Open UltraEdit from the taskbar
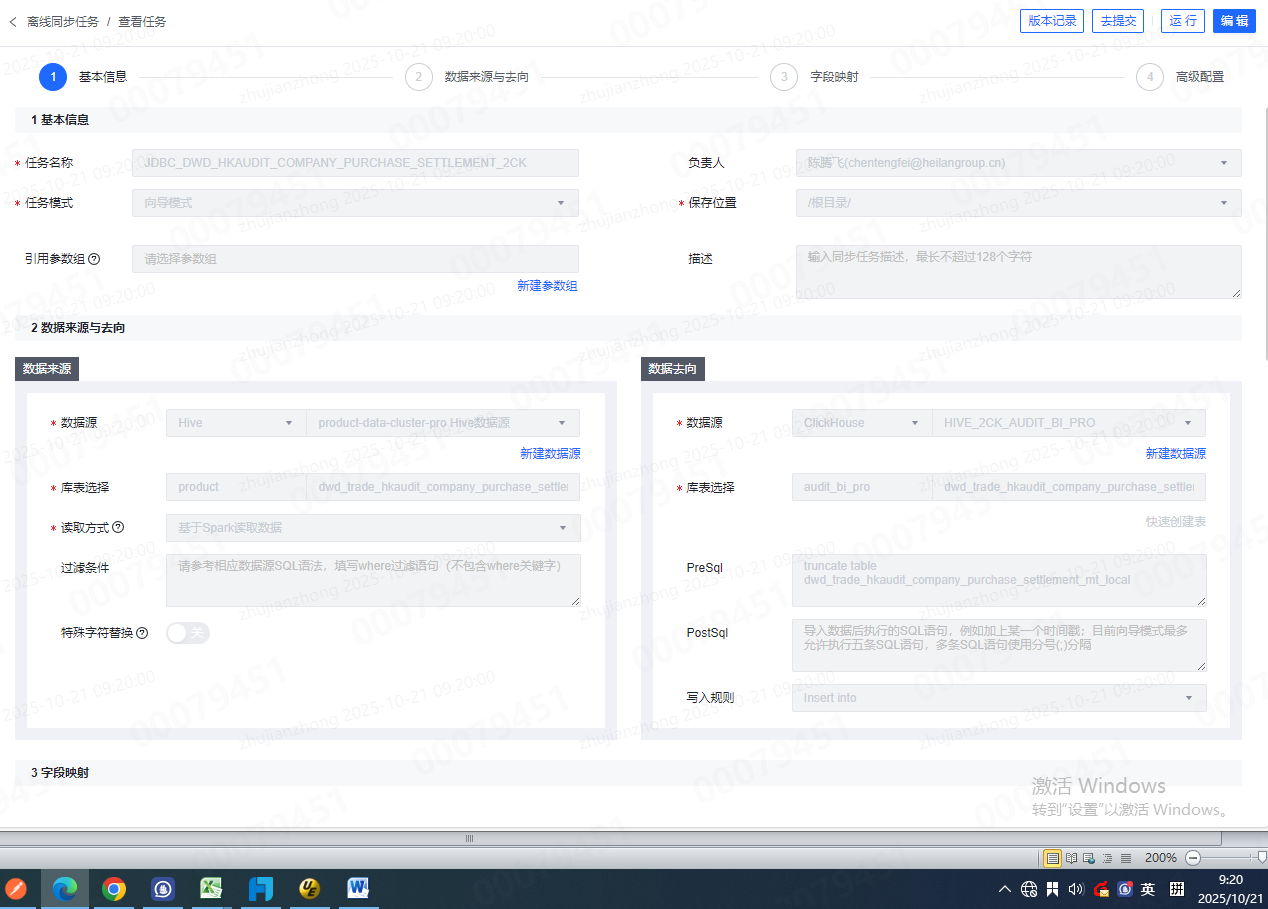1268x909 pixels. click(310, 889)
